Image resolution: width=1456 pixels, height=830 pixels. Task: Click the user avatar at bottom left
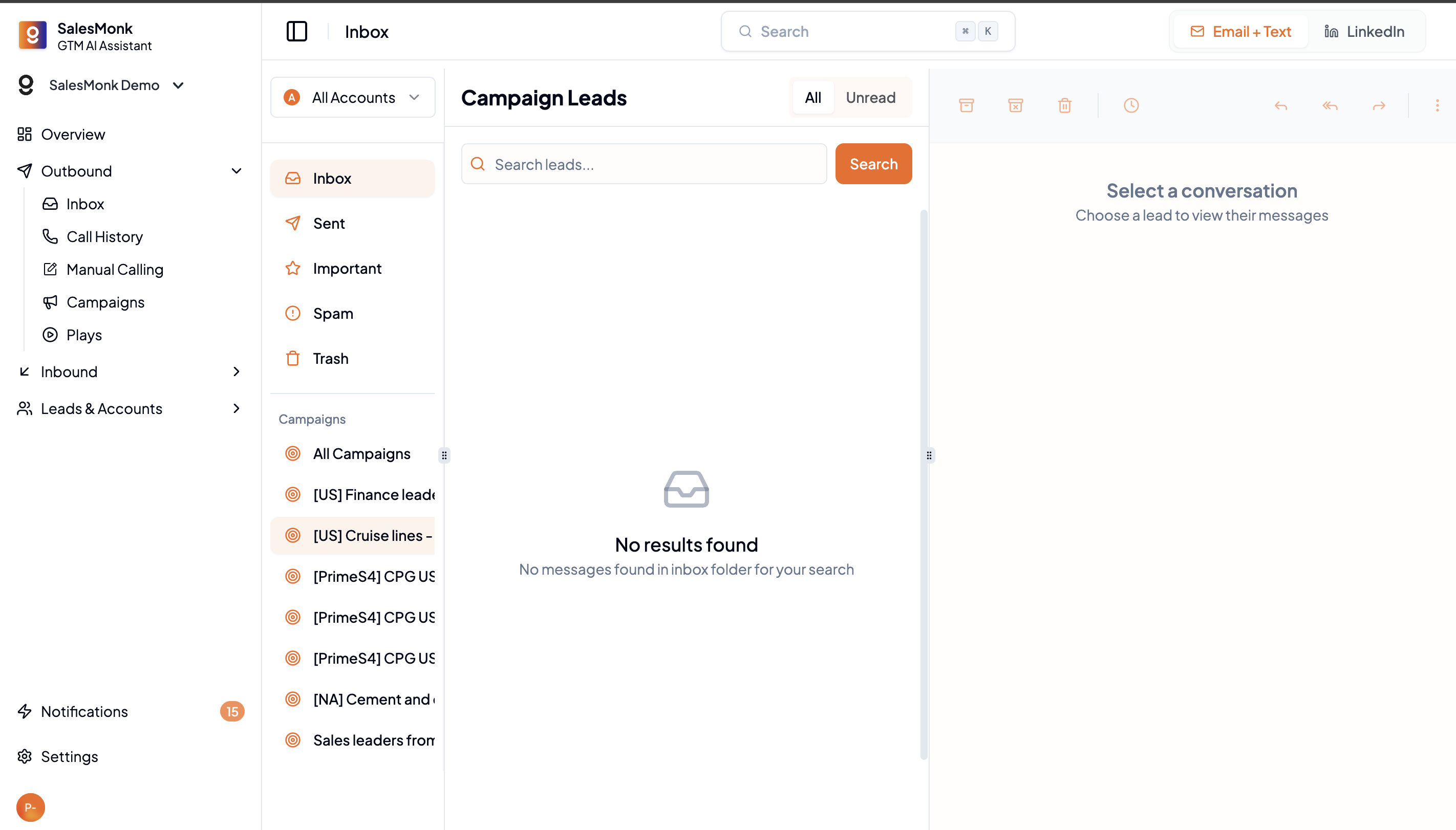[30, 806]
